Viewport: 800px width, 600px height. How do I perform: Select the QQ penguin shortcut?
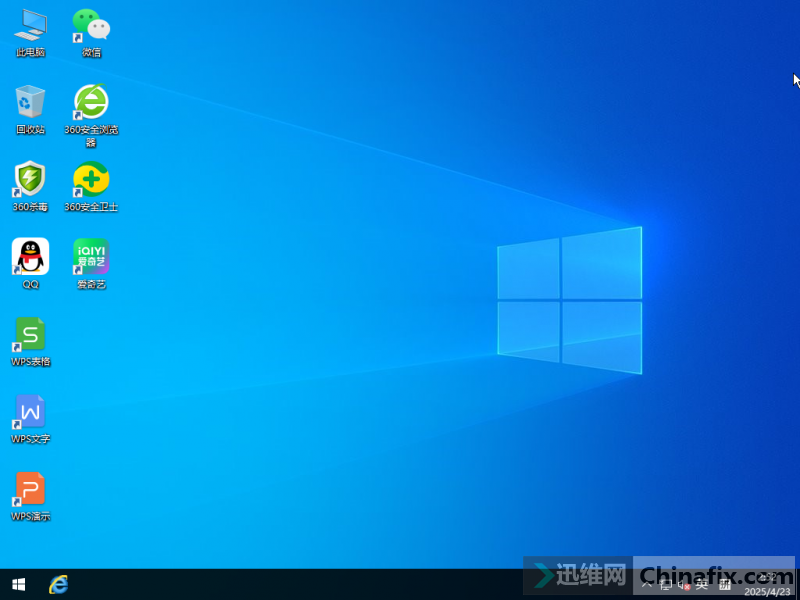point(30,263)
